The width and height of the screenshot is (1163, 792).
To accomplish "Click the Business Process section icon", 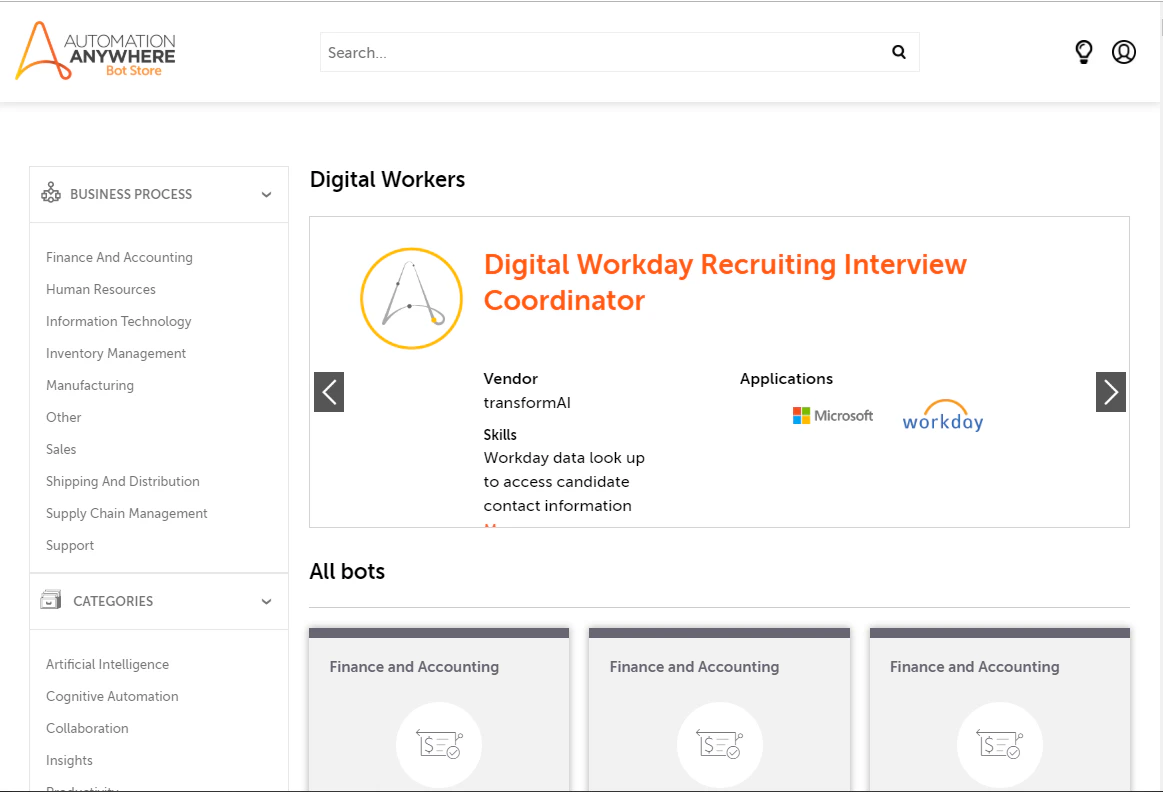I will click(51, 193).
